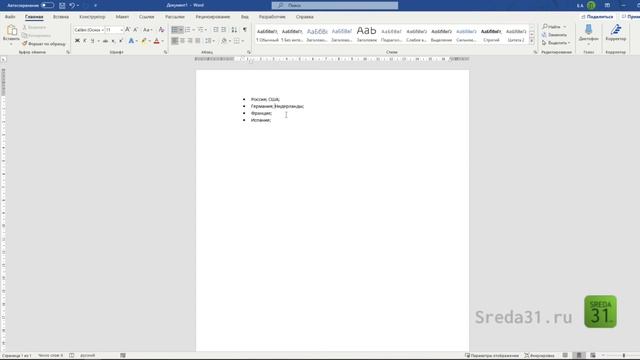Click the Decrease Indent icon
Viewport: 640px width, 360px height.
click(216, 30)
